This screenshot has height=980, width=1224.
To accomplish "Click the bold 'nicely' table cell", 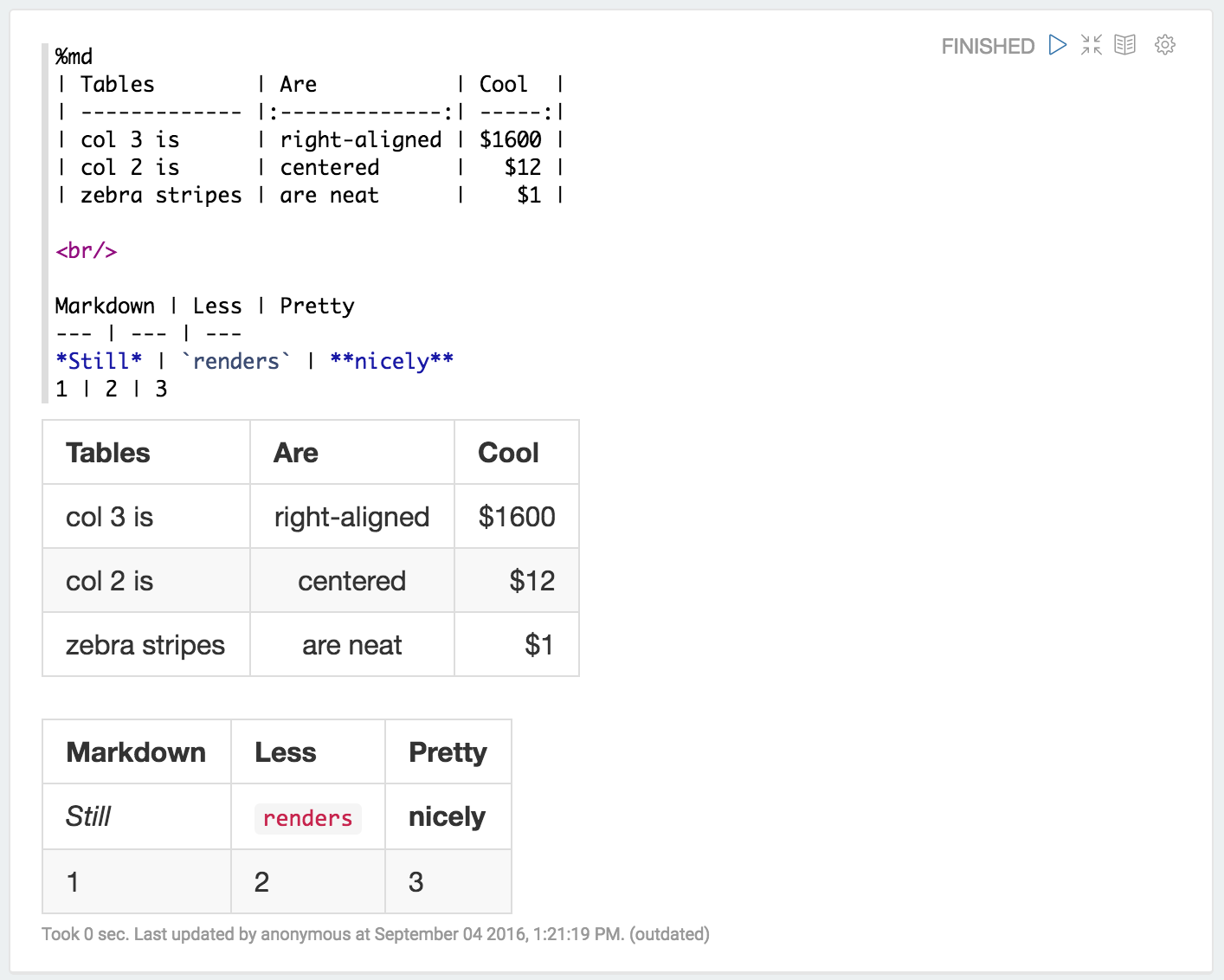I will click(x=447, y=816).
